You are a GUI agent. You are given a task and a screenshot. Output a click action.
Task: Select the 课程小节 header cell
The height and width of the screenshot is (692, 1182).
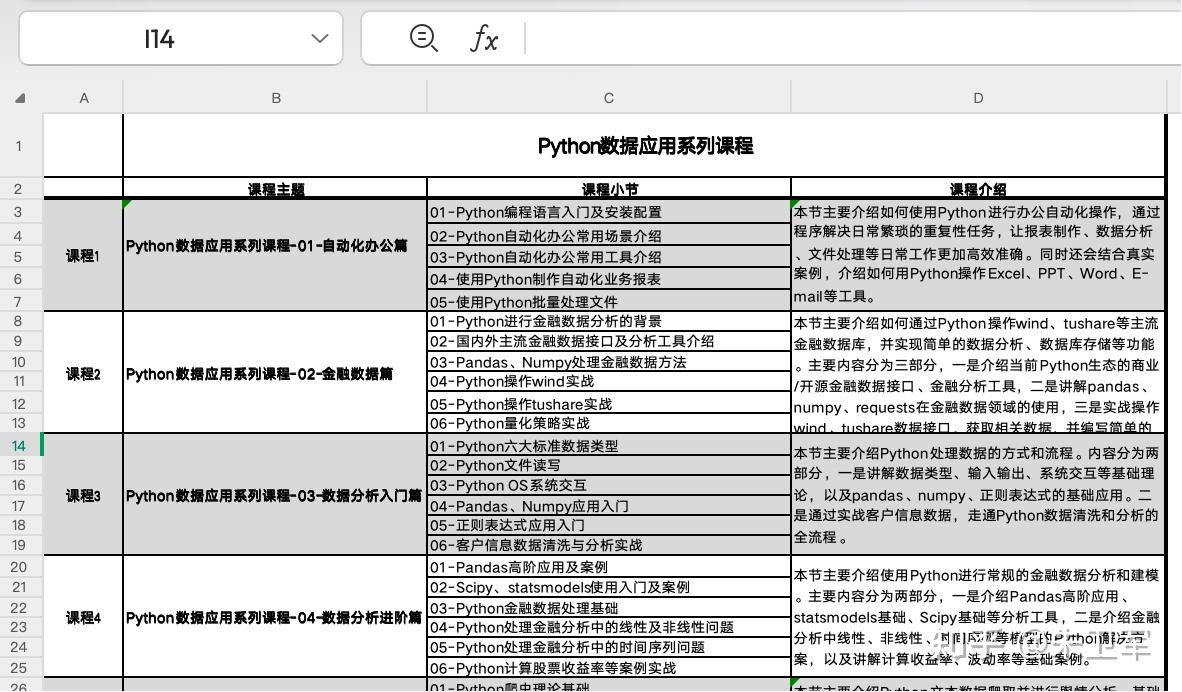click(608, 189)
